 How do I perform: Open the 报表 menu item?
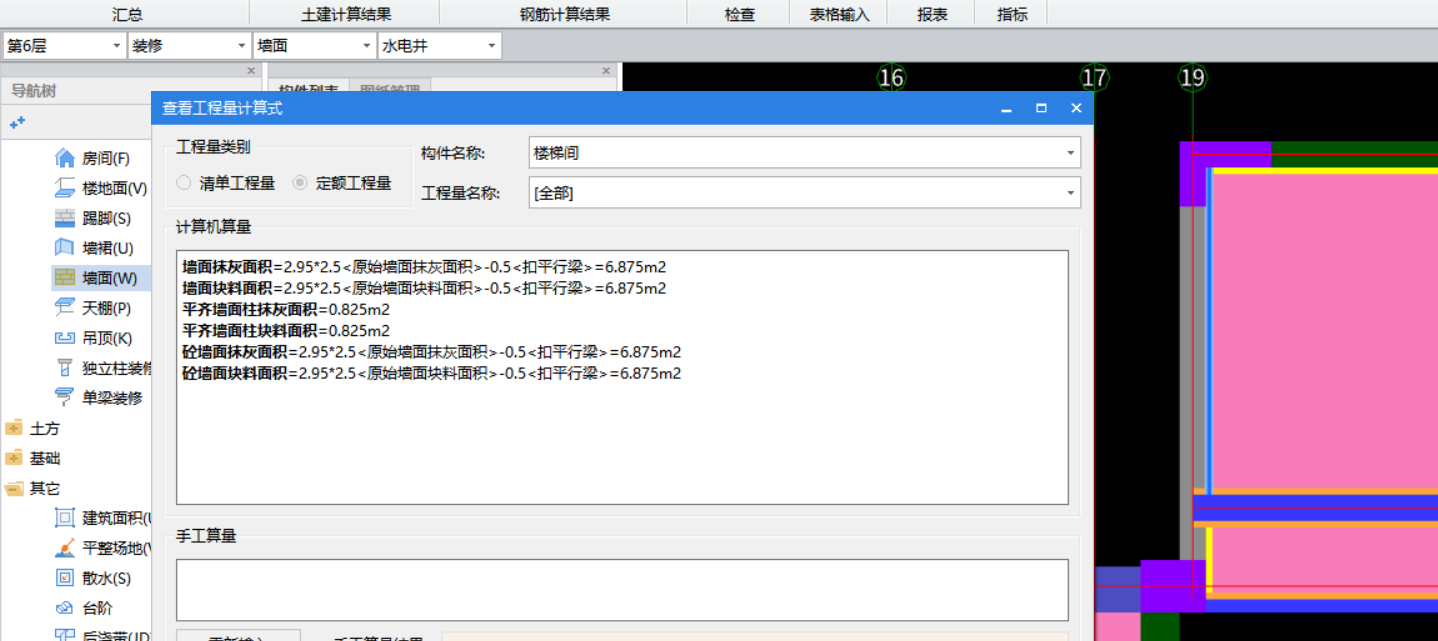point(930,13)
